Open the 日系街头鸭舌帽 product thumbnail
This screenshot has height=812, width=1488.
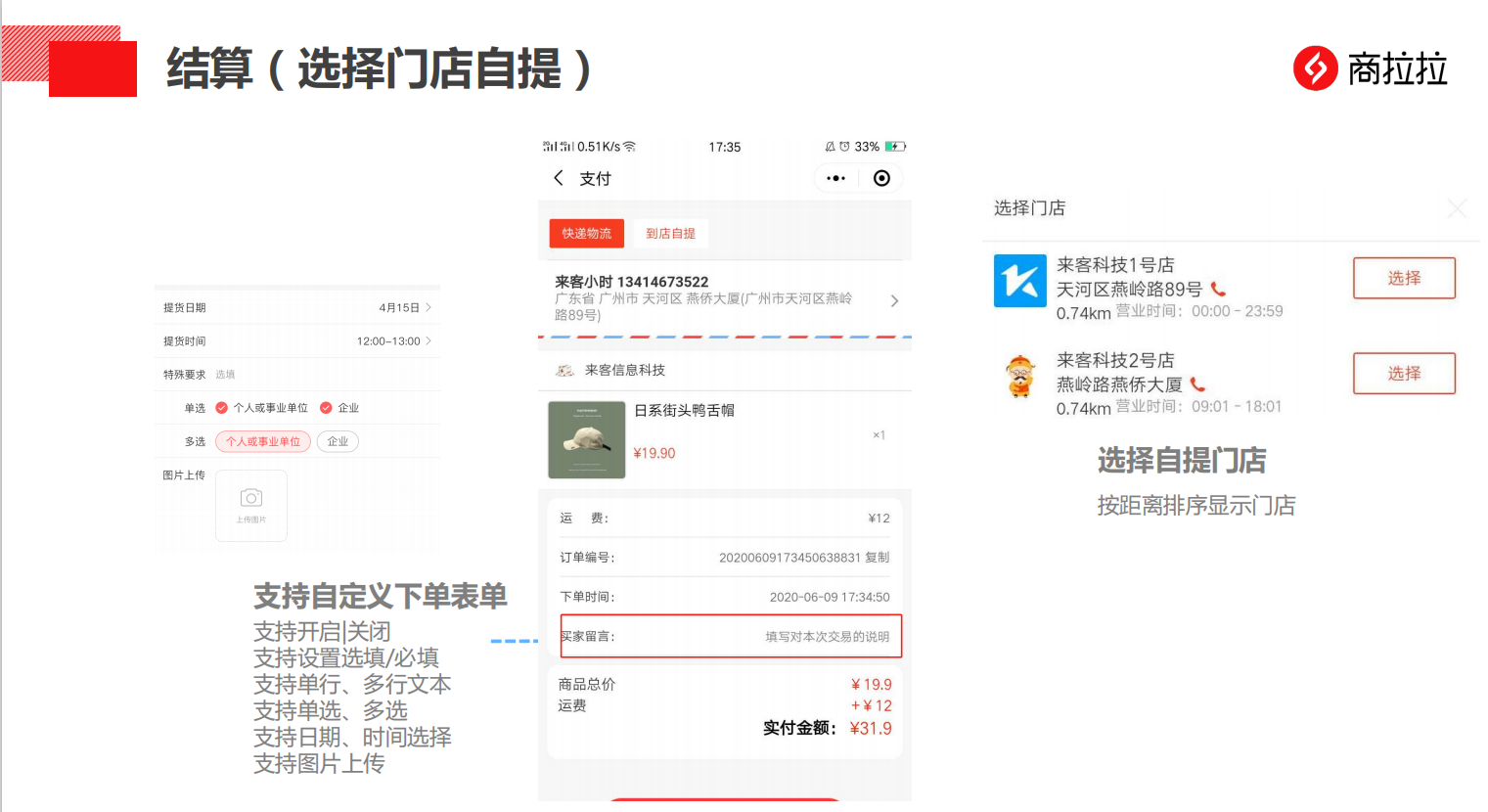[586, 439]
